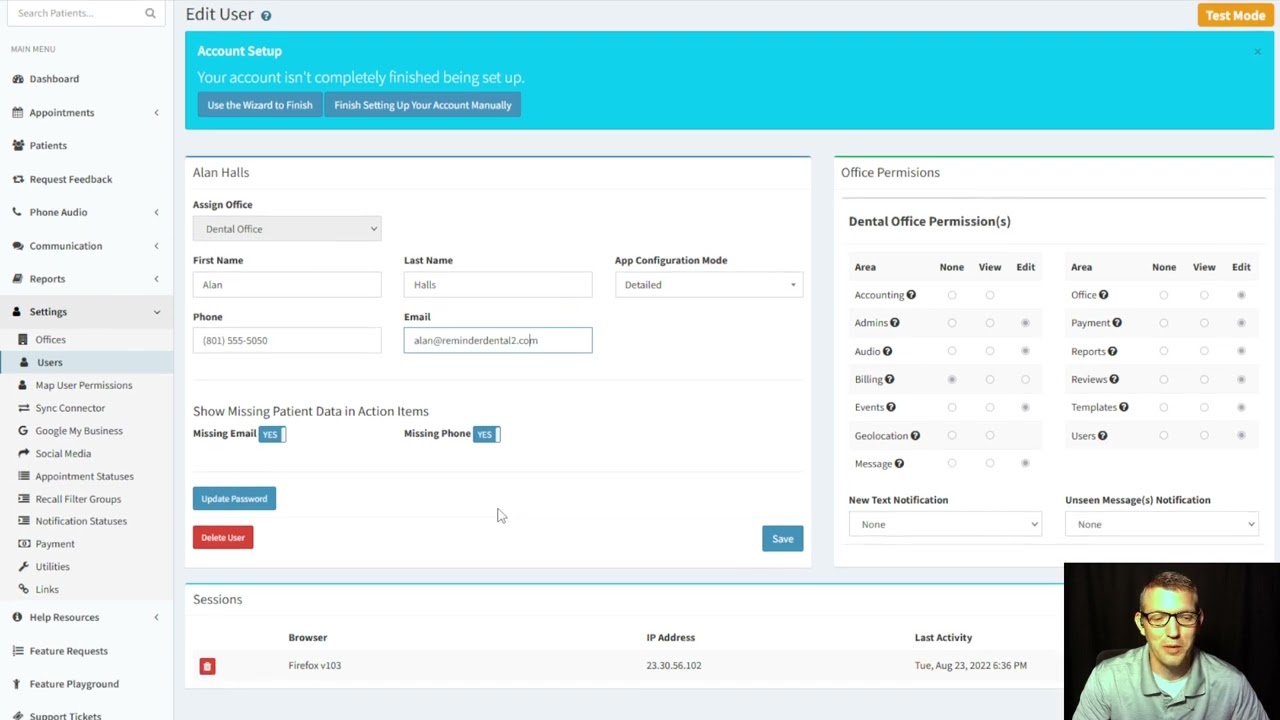
Task: Click the Geolocation help question icon
Action: point(915,436)
